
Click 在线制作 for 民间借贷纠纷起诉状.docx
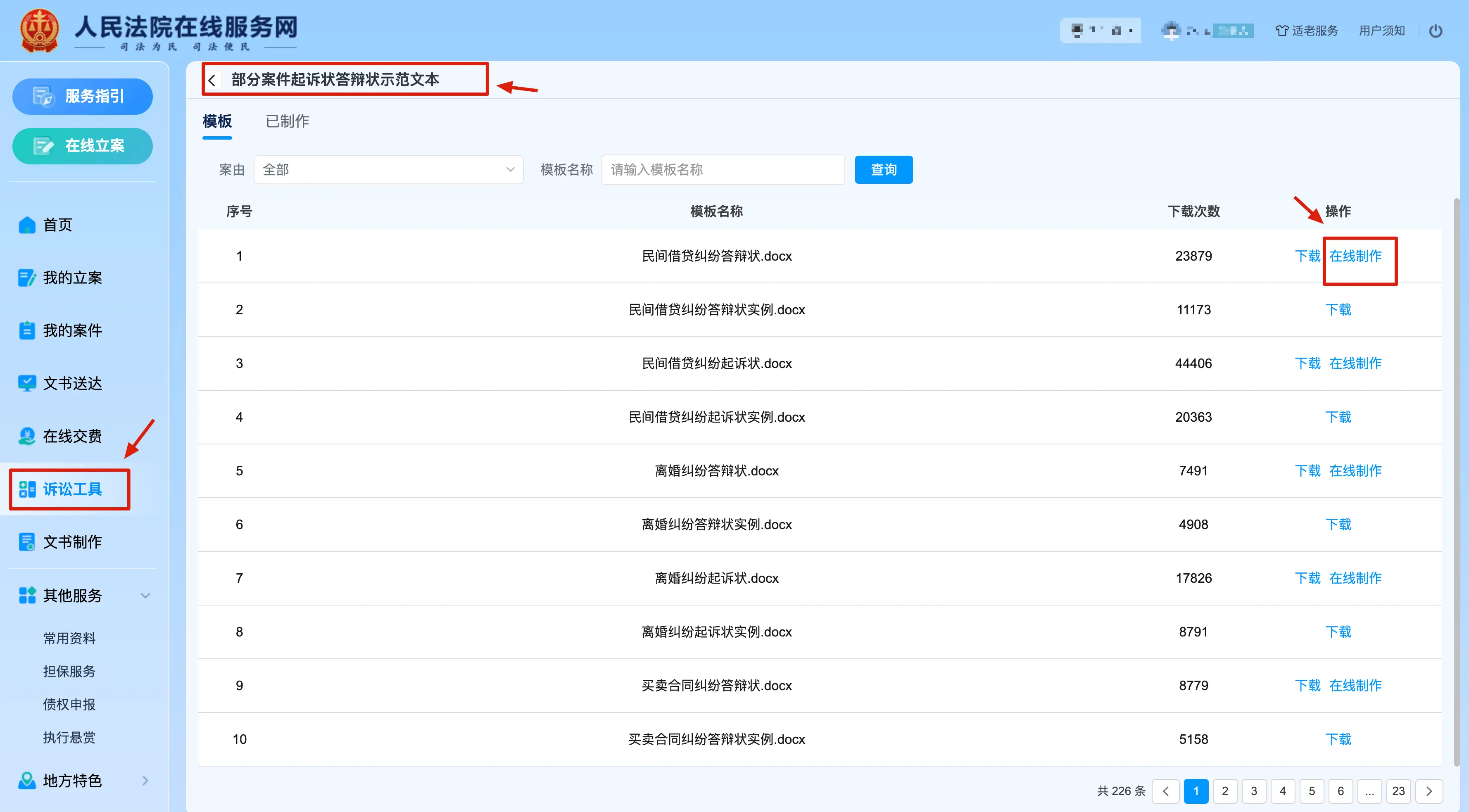coord(1355,363)
